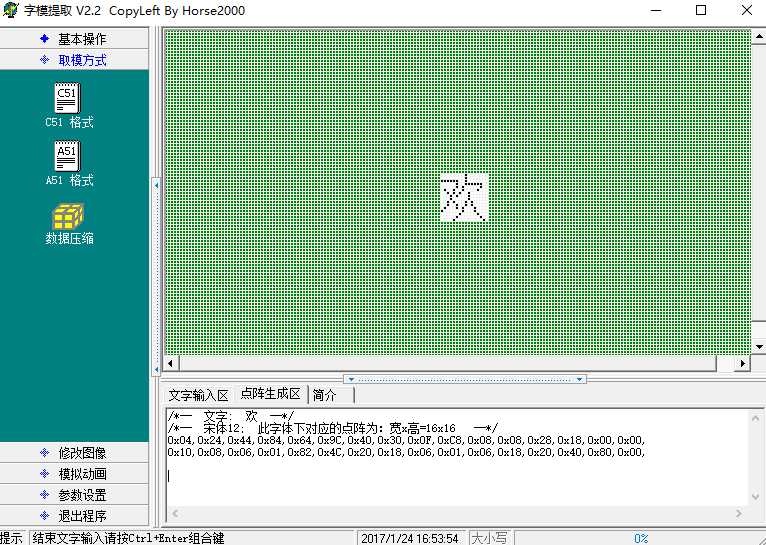The width and height of the screenshot is (766, 545).
Task: Maximize the 字模提取 window
Action: click(701, 10)
